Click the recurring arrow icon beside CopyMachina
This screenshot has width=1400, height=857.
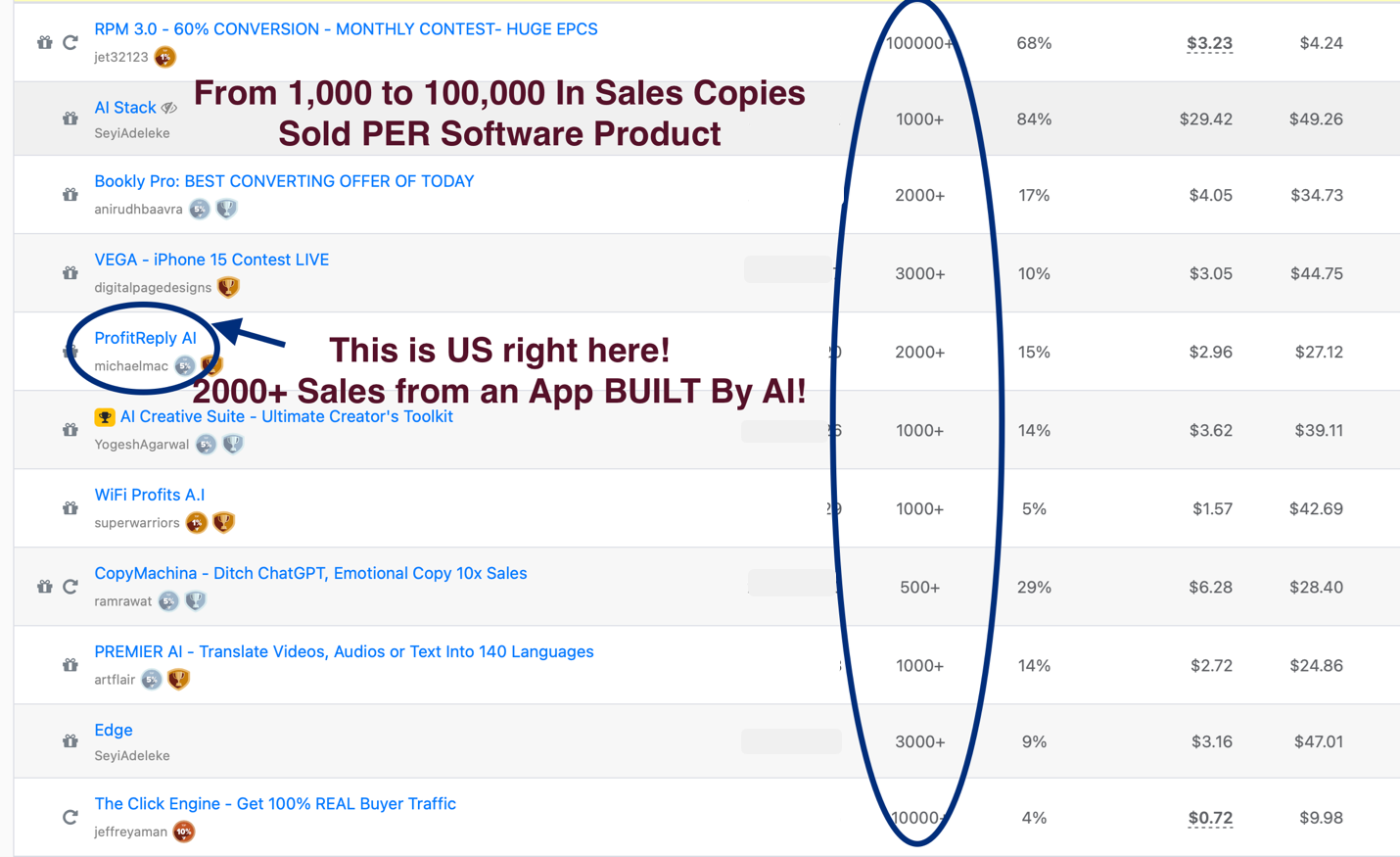[x=70, y=587]
